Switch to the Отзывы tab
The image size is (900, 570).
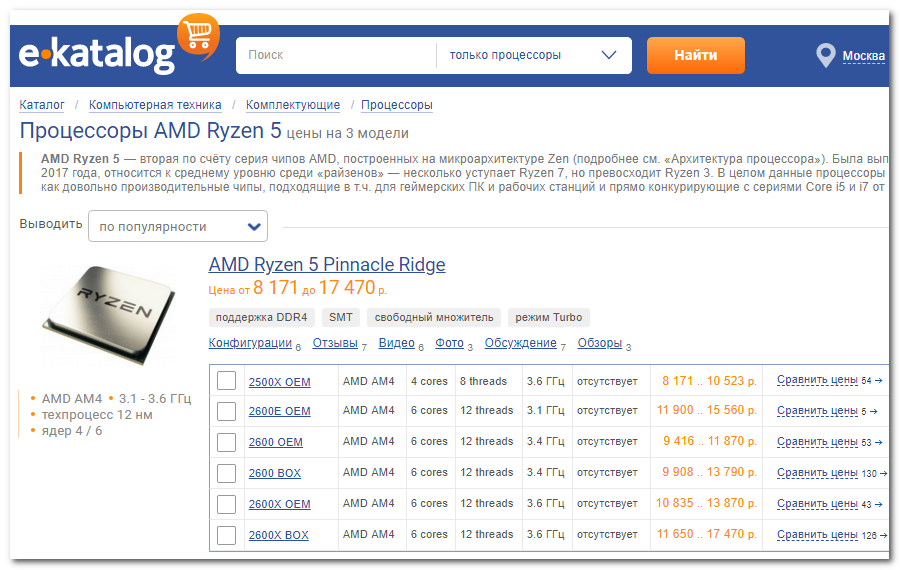[x=335, y=343]
